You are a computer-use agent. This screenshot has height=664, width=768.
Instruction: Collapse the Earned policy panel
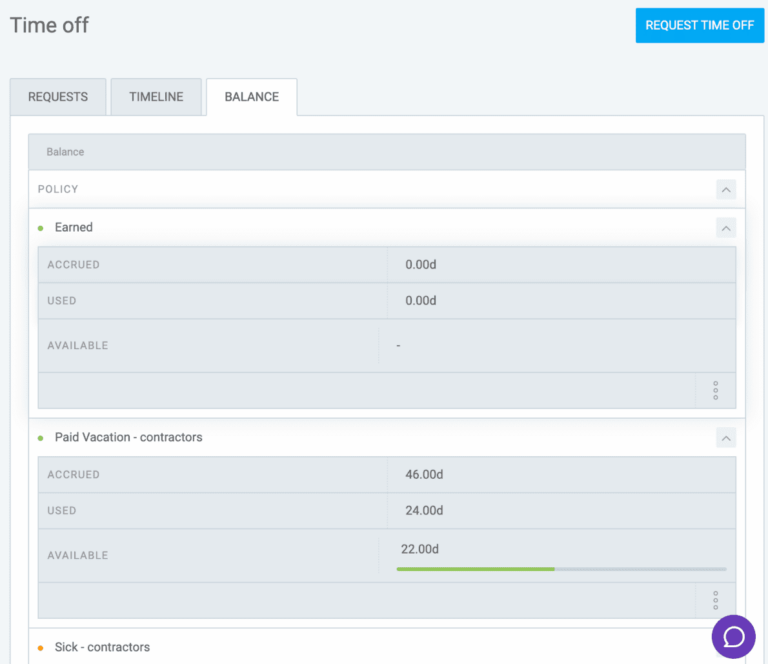tap(726, 228)
